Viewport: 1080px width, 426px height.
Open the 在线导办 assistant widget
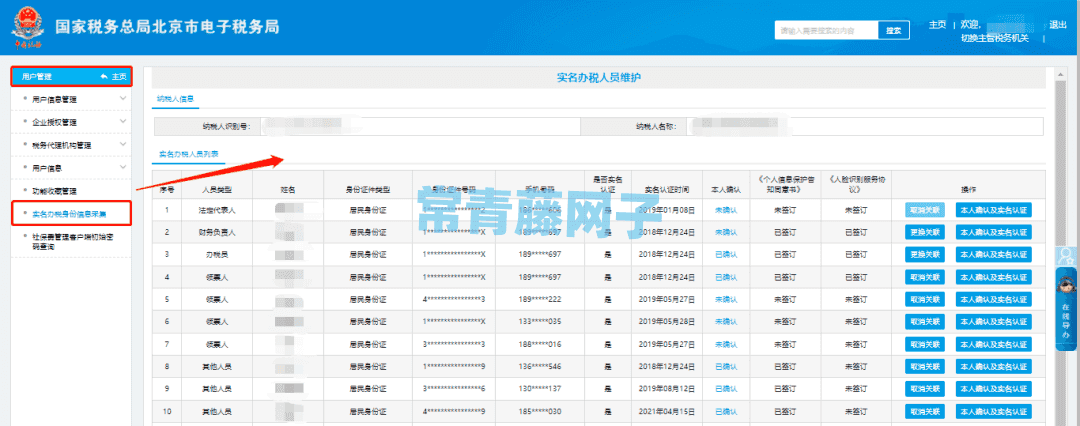coord(1066,309)
